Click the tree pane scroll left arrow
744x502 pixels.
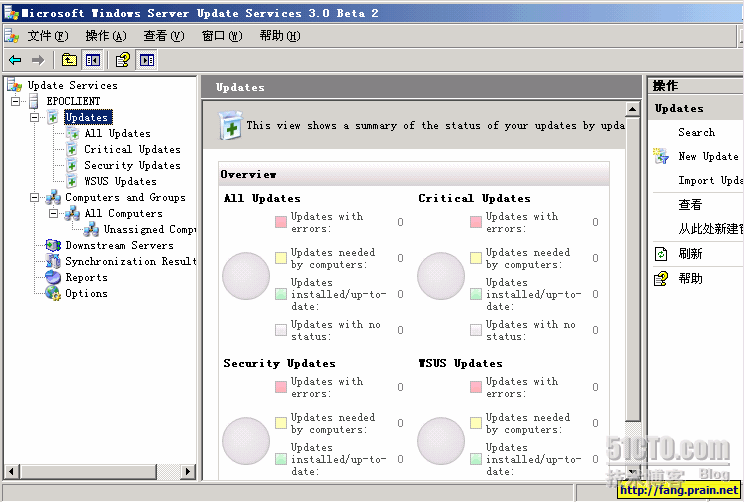12,472
